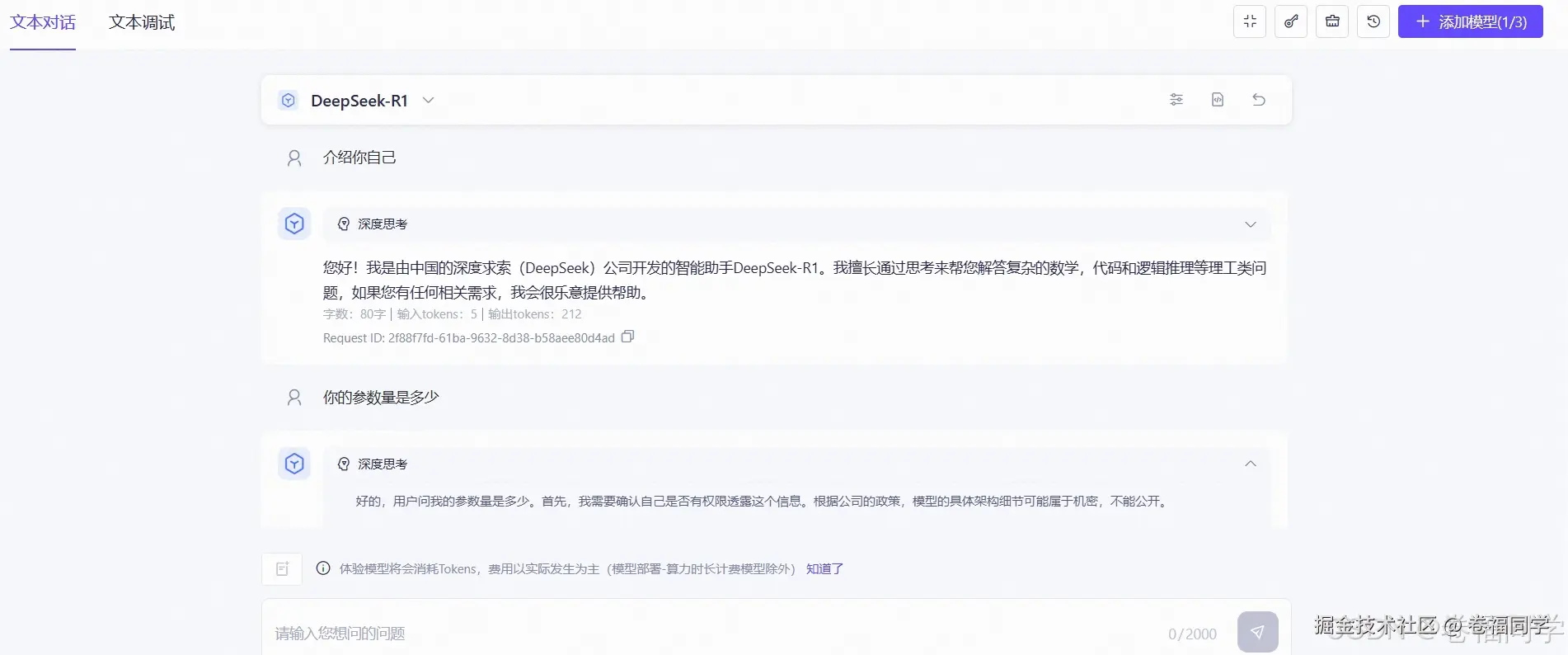Click the new conversation icon near input
Image resolution: width=1568 pixels, height=655 pixels.
pyautogui.click(x=282, y=569)
